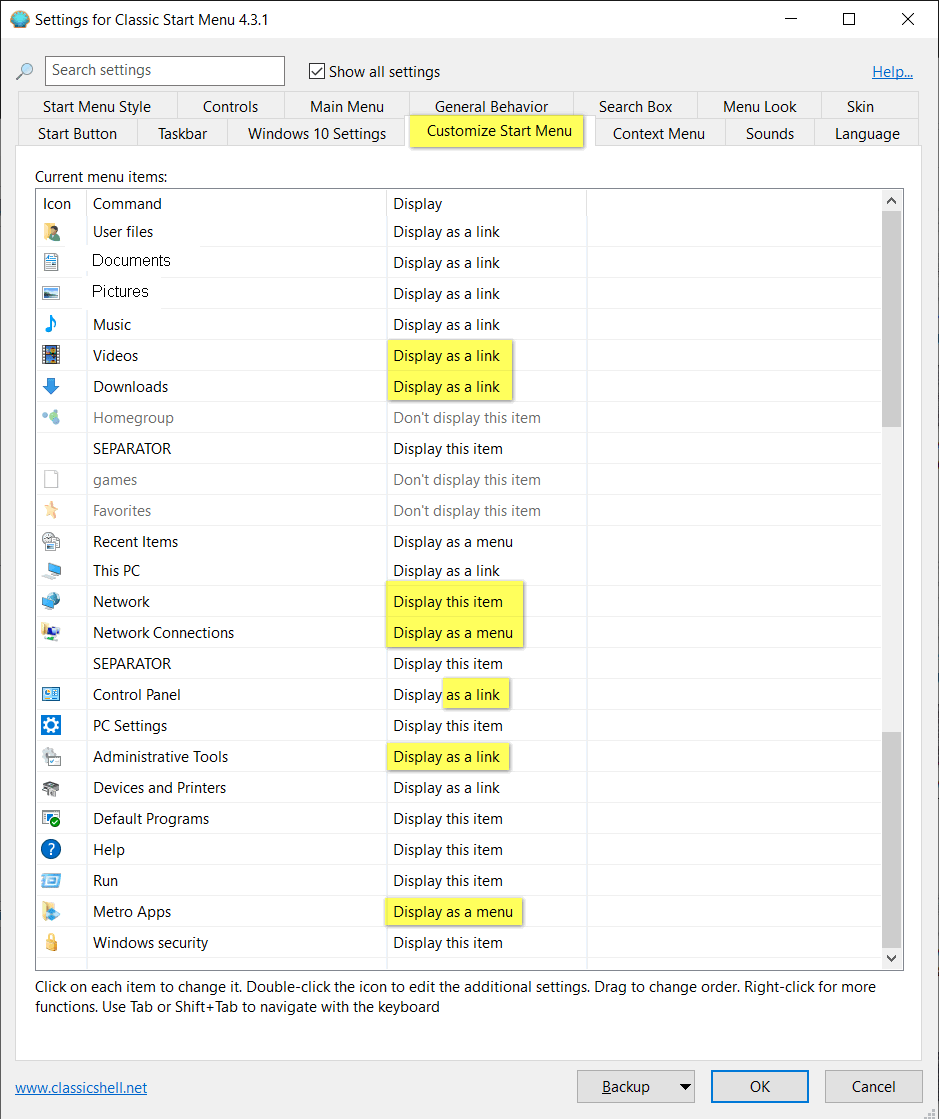Screen dimensions: 939x1119
Task: Click the Metro Apps icon
Action: tap(51, 911)
